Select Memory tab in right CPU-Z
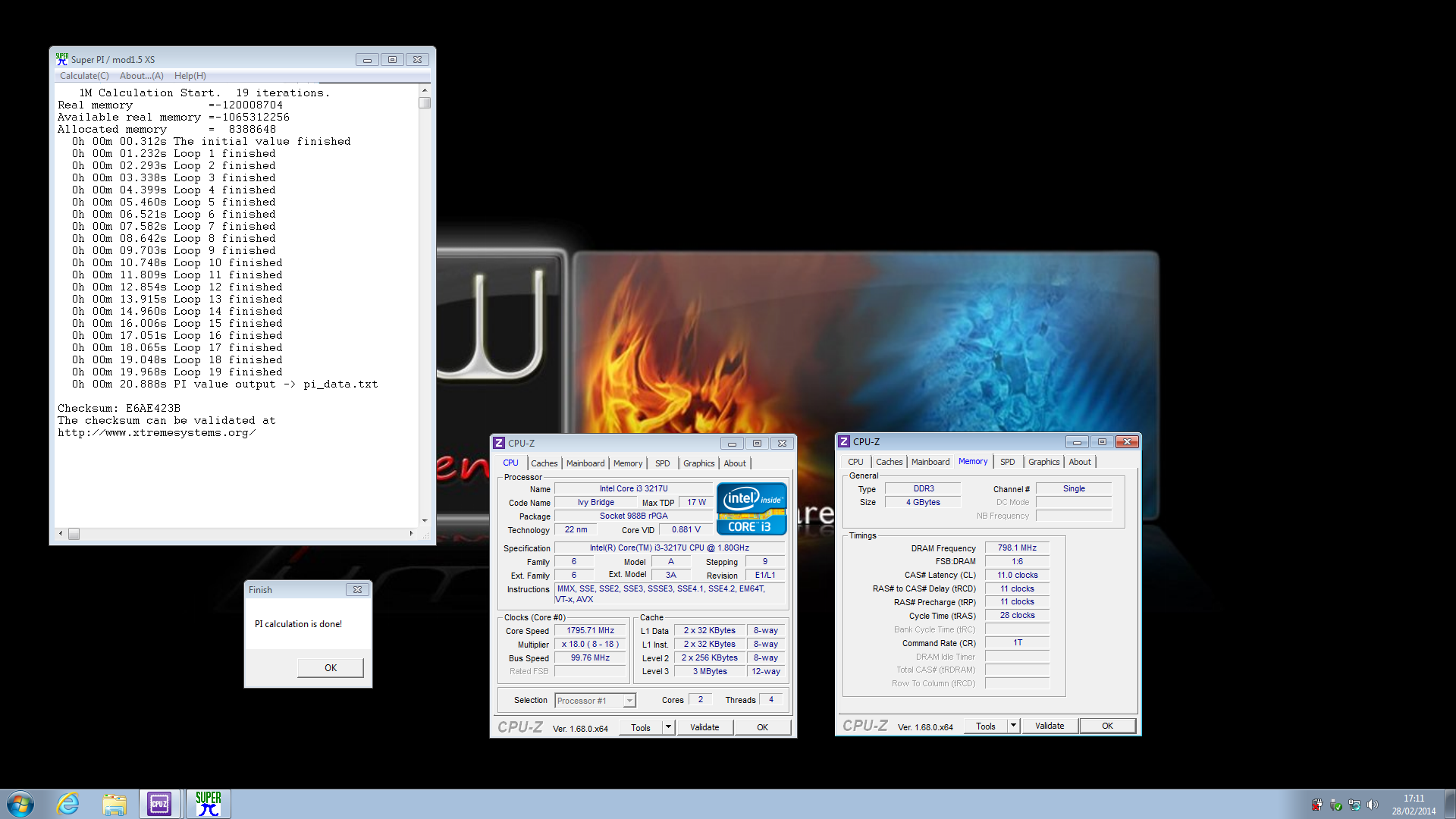Image resolution: width=1456 pixels, height=819 pixels. [x=973, y=461]
